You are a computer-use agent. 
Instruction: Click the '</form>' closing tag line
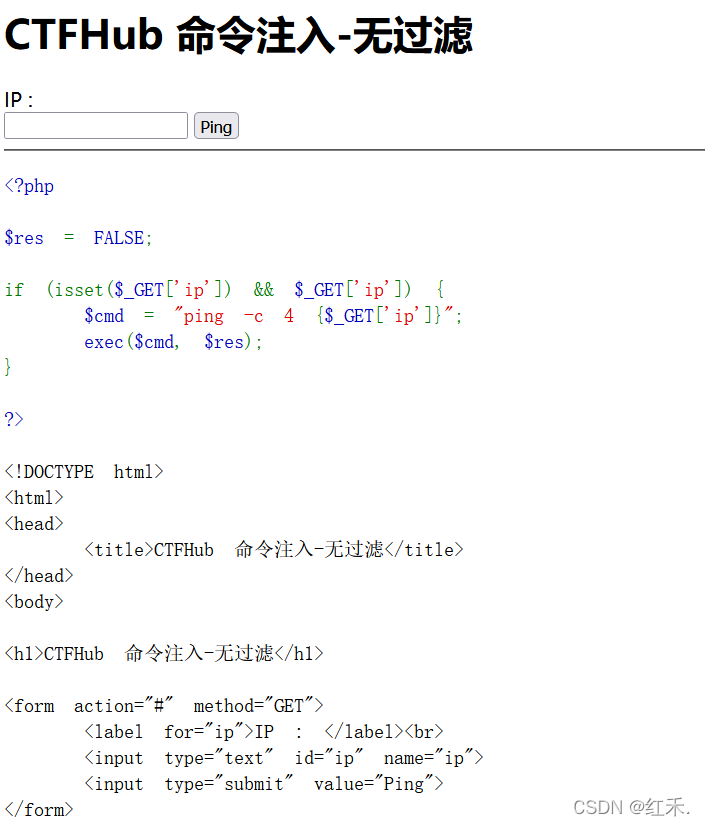[39, 810]
